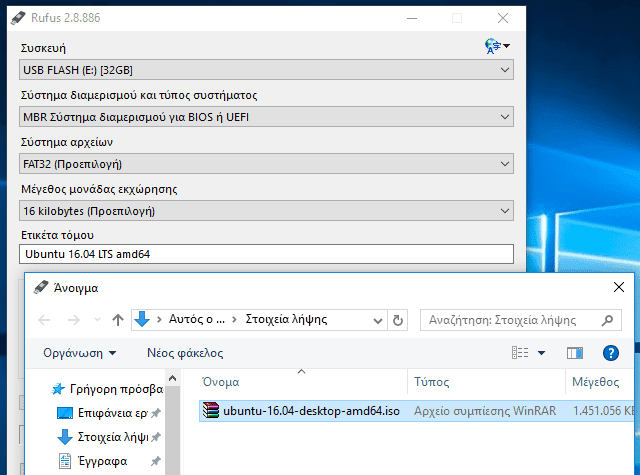The width and height of the screenshot is (640, 475).
Task: Select the file ubuntu-16.04-desktop-amd64.iso
Action: point(311,411)
